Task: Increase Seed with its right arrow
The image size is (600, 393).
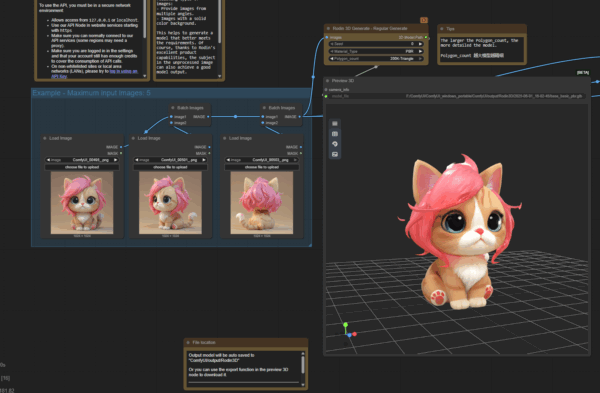Action: [421, 44]
